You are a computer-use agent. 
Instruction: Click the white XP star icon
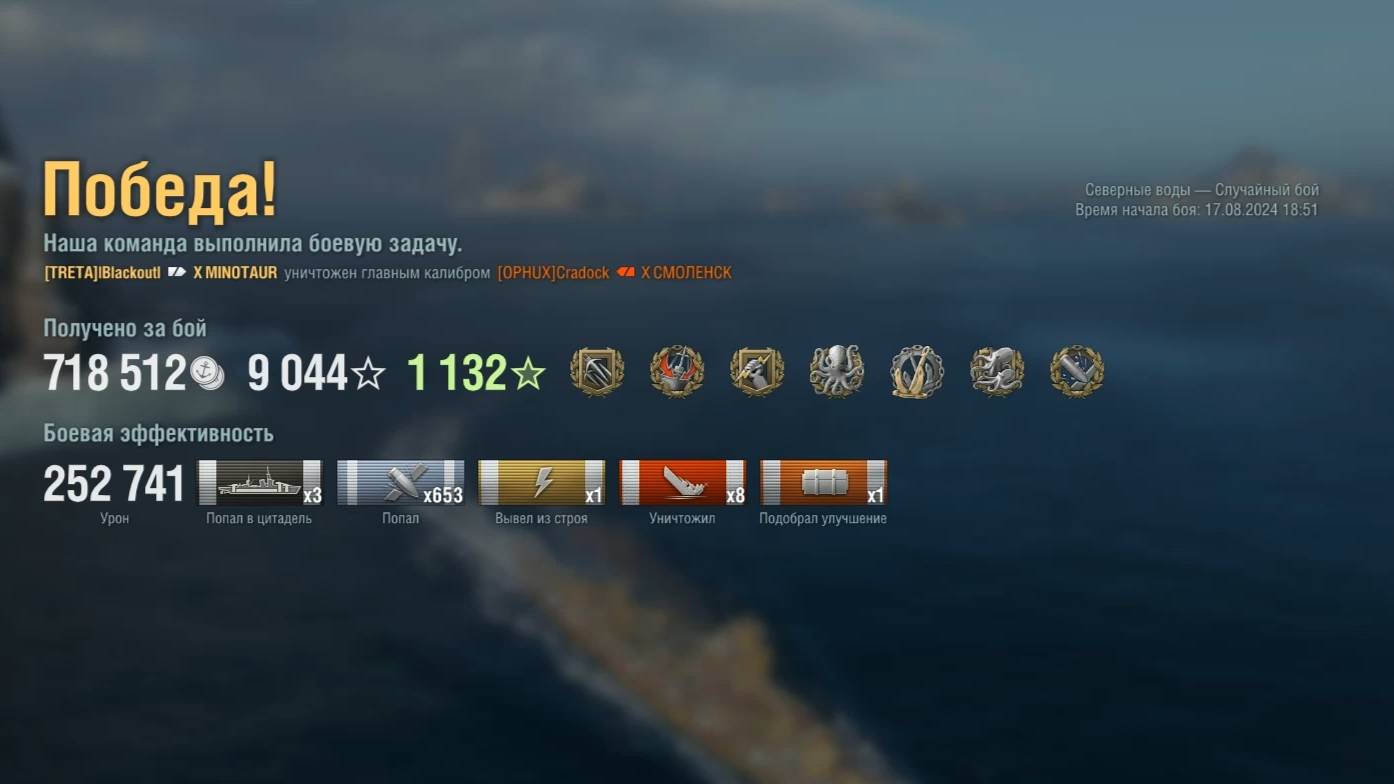[368, 374]
